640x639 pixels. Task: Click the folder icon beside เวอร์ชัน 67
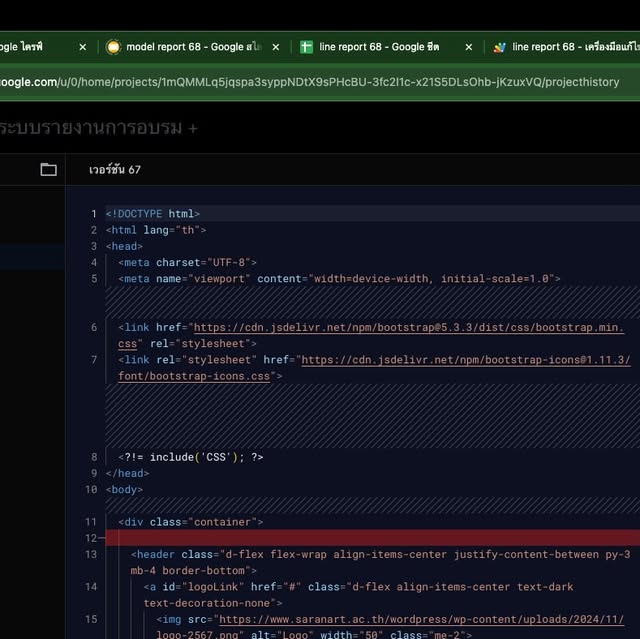(49, 169)
